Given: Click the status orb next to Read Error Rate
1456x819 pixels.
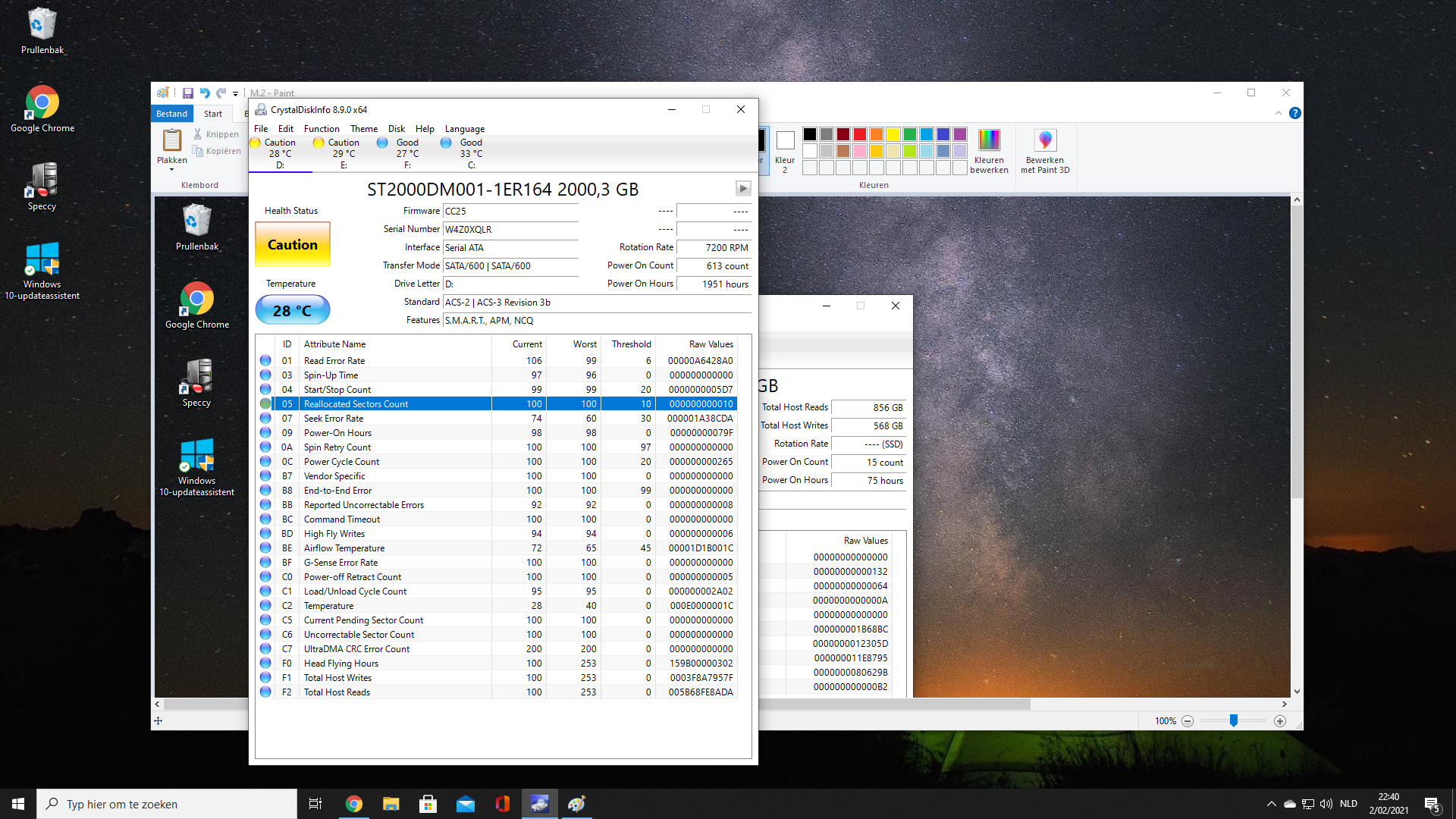Looking at the screenshot, I should 265,360.
